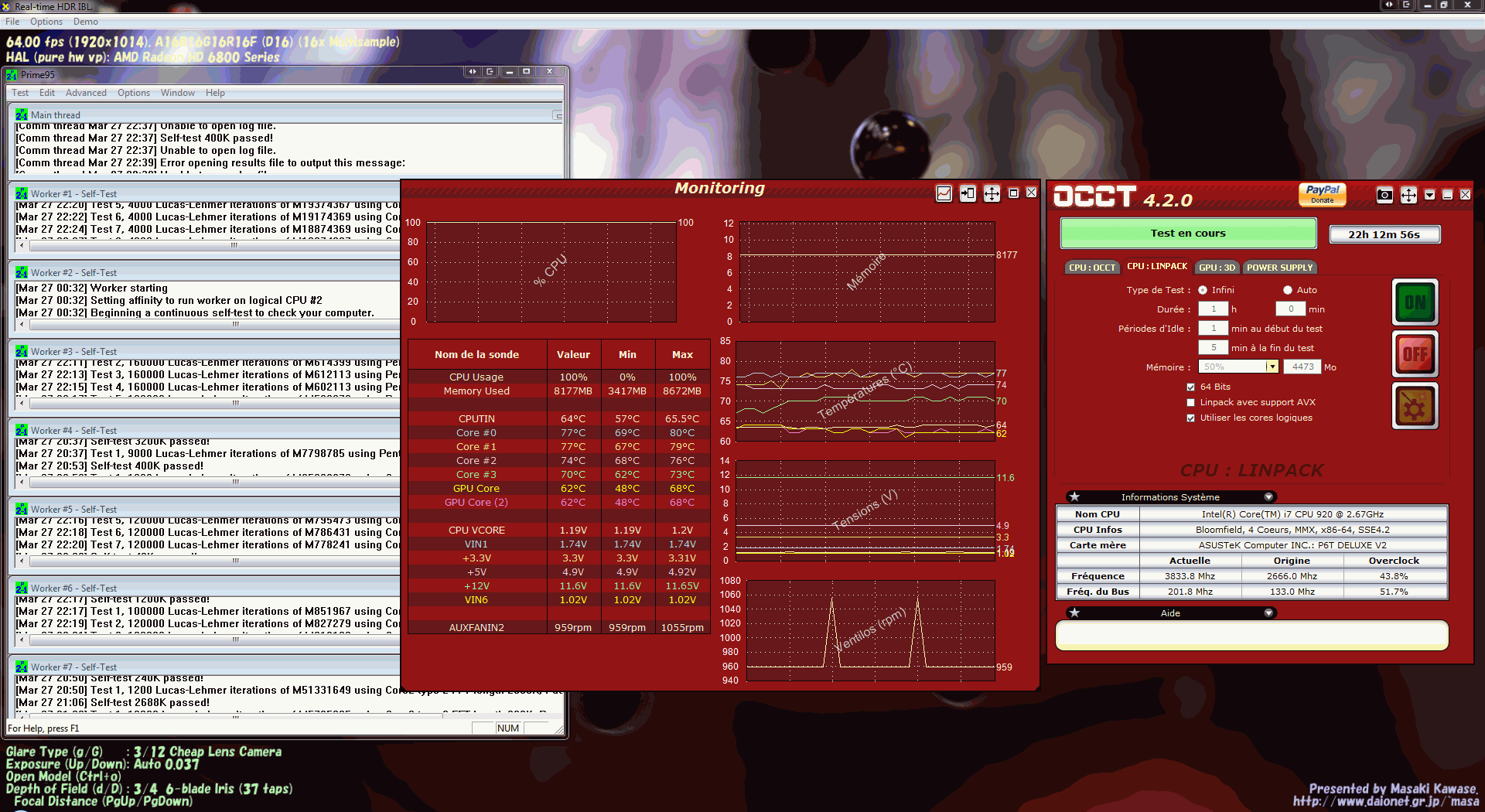Click the Test en cours status button
The height and width of the screenshot is (812, 1485).
click(x=1188, y=233)
